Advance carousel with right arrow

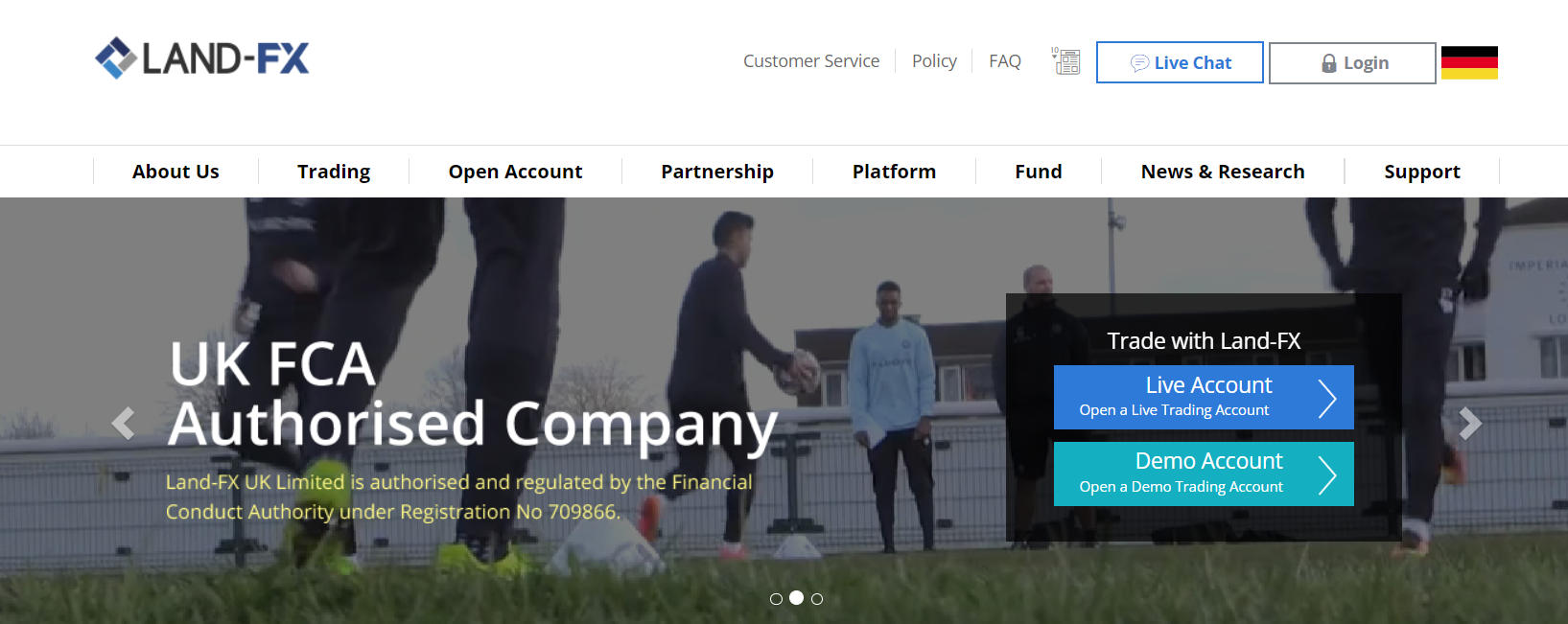click(1470, 423)
